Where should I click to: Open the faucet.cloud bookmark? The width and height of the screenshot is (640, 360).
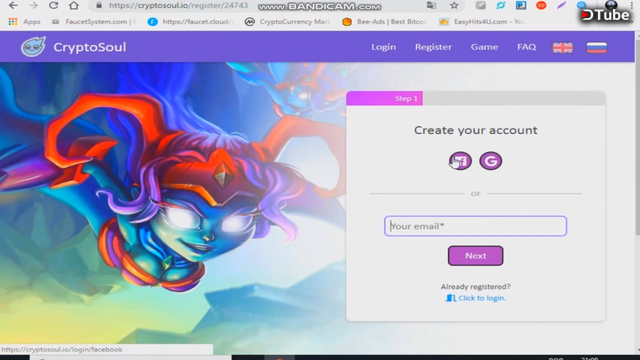point(190,22)
